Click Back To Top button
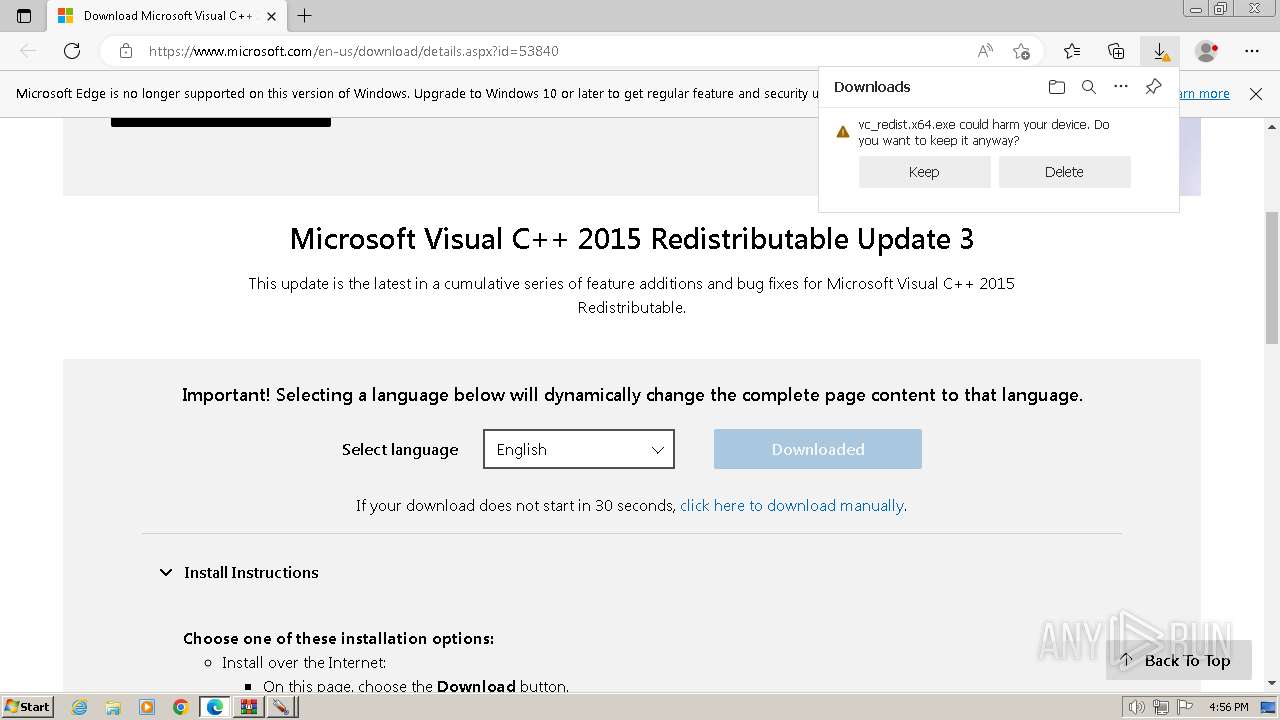Image resolution: width=1280 pixels, height=720 pixels. (x=1178, y=660)
